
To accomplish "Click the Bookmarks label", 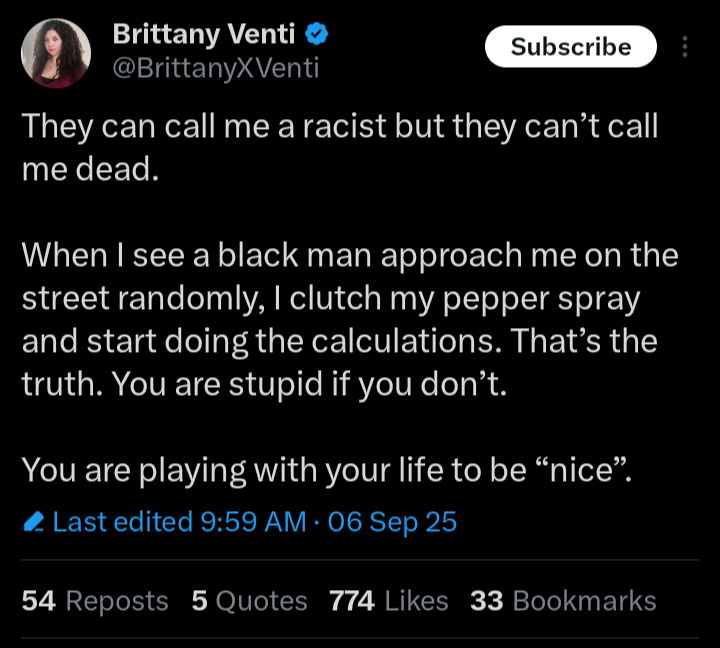I will coord(584,601).
